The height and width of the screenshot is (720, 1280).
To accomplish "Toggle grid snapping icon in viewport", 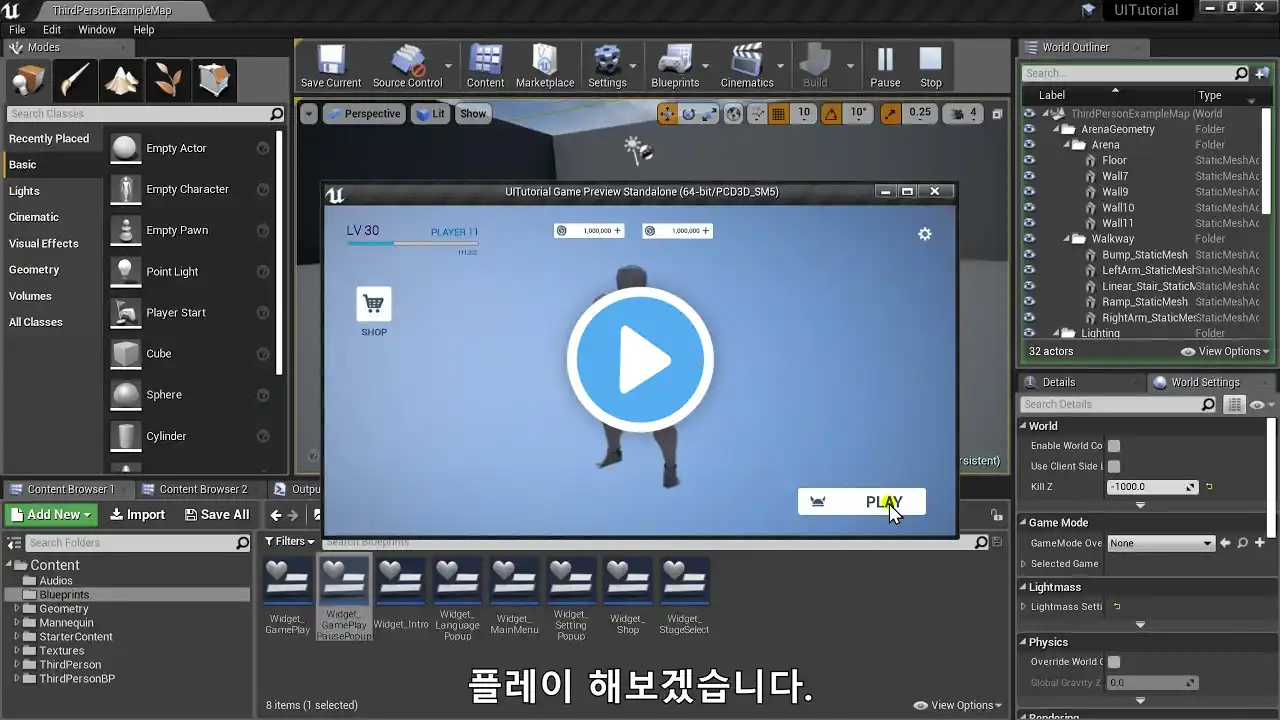I will 779,114.
